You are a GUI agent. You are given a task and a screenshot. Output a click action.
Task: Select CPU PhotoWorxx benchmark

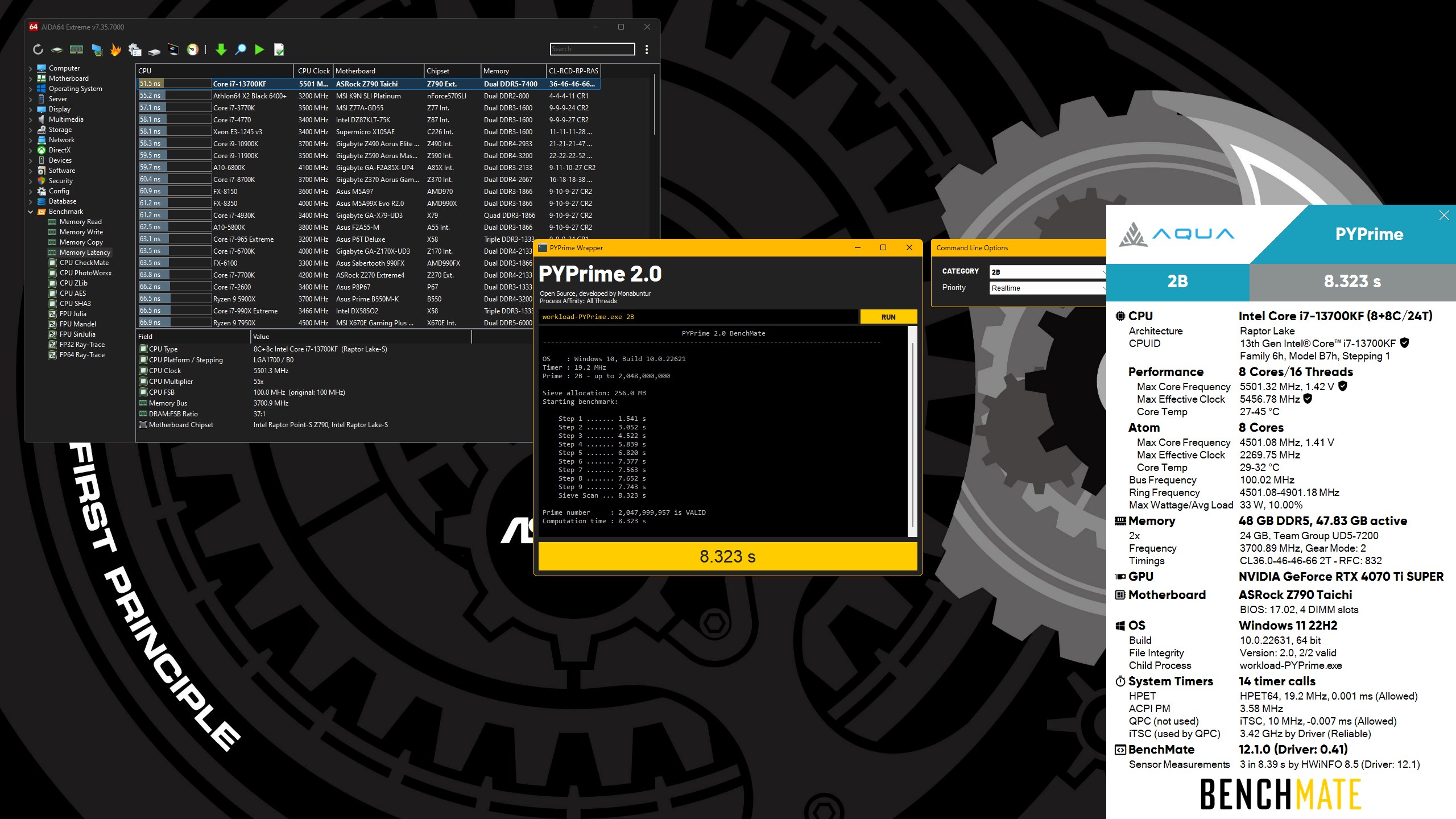85,273
